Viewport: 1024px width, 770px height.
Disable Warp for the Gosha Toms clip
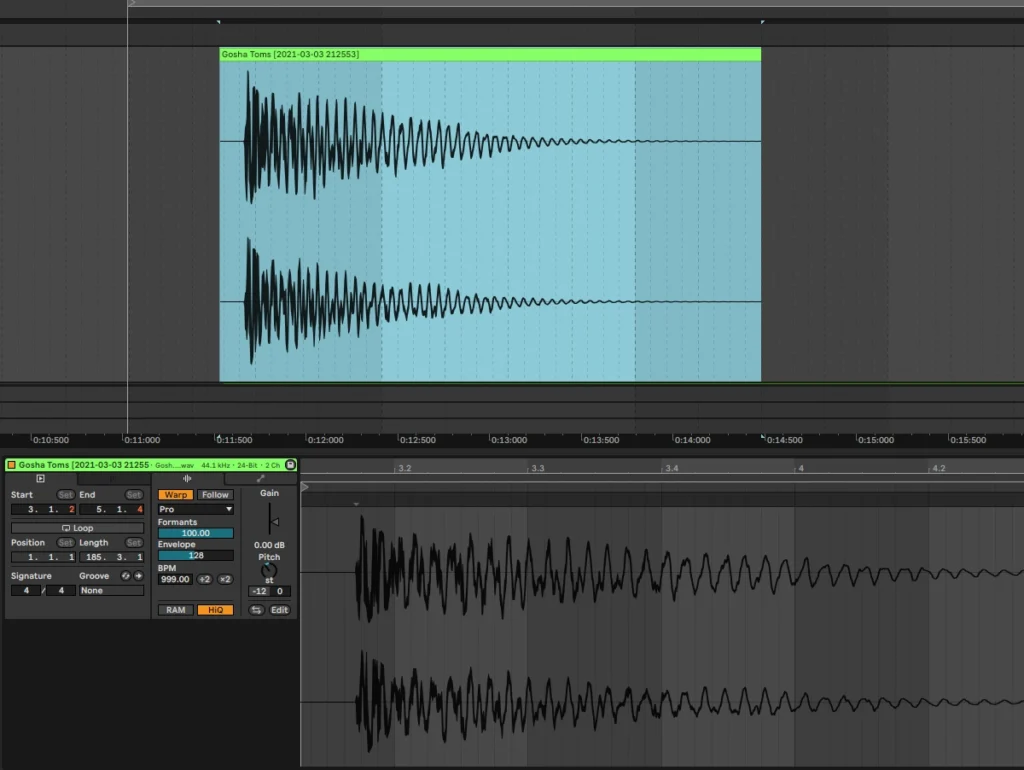(x=175, y=495)
